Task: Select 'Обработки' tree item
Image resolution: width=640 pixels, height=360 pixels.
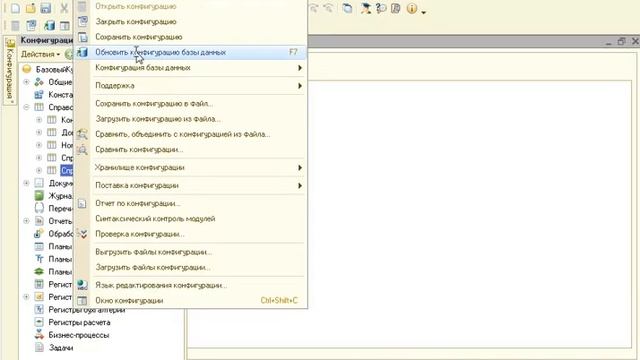Action: point(60,234)
